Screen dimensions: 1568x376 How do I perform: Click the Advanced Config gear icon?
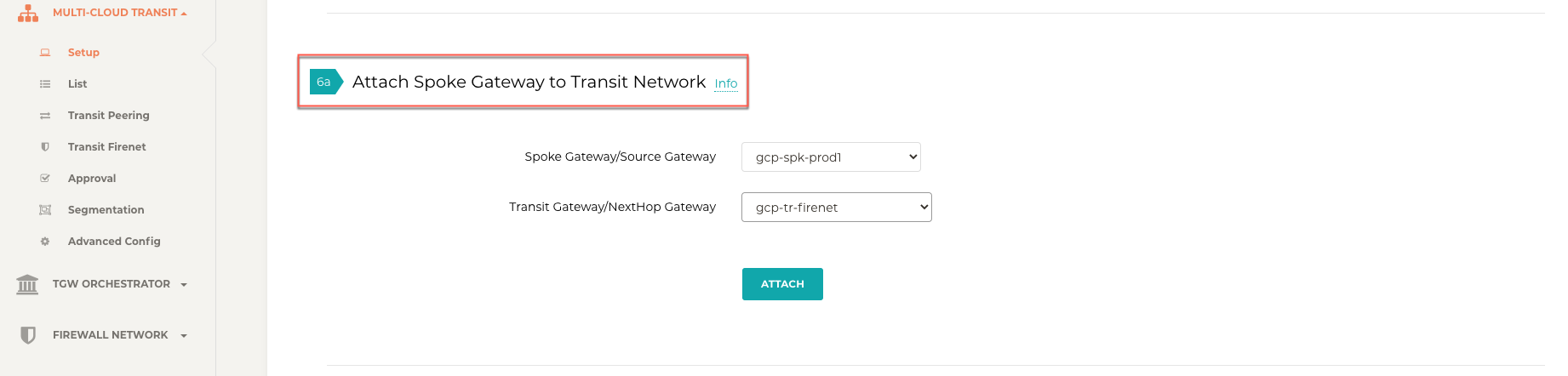pos(45,242)
